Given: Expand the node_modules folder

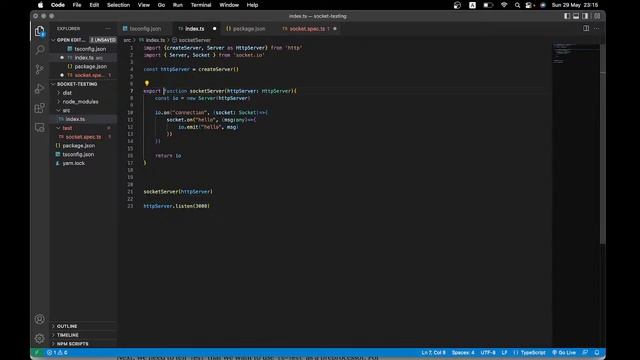Looking at the screenshot, I should click(x=80, y=102).
